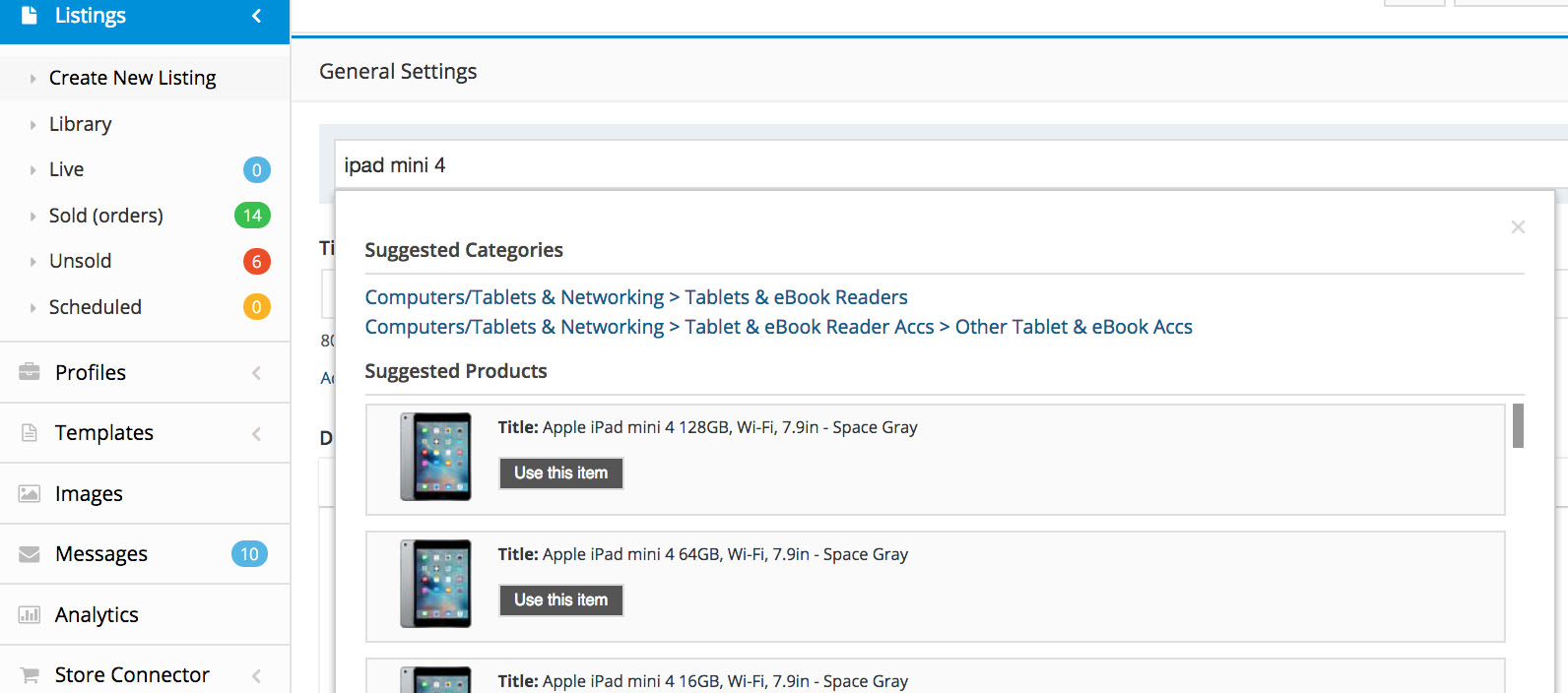
Task: Click the Profiles briefcase icon
Action: pyautogui.click(x=30, y=372)
